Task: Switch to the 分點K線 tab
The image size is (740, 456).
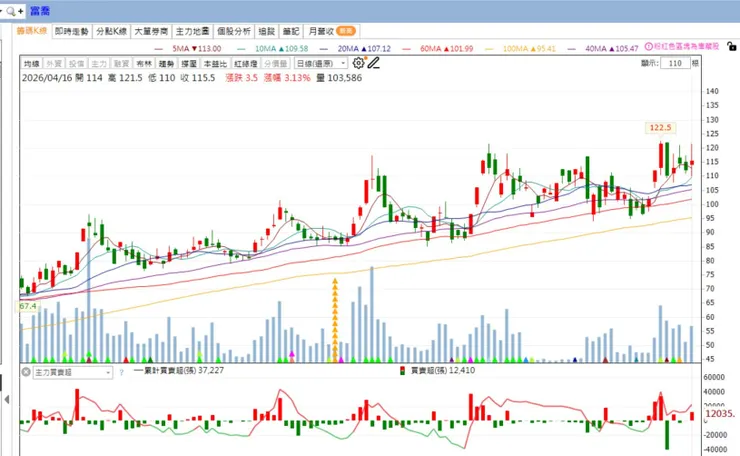Action: [x=111, y=31]
